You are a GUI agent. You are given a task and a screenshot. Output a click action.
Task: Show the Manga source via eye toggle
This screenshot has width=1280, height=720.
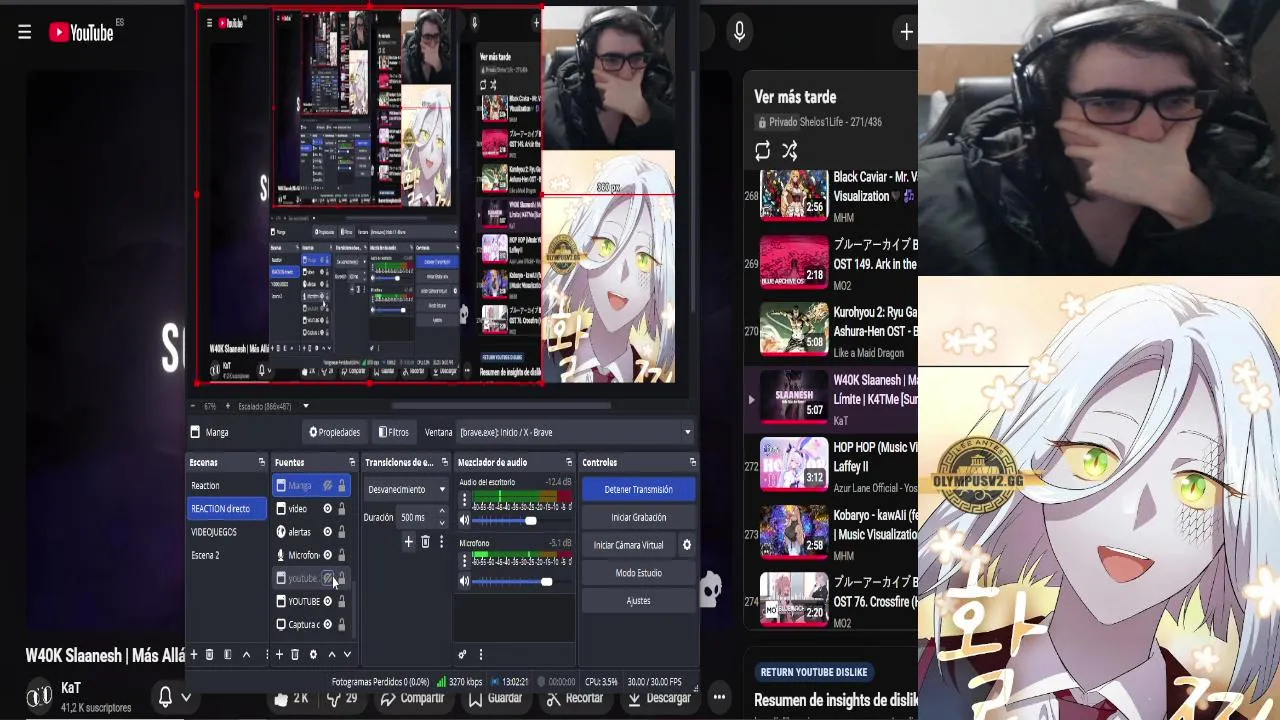click(327, 486)
